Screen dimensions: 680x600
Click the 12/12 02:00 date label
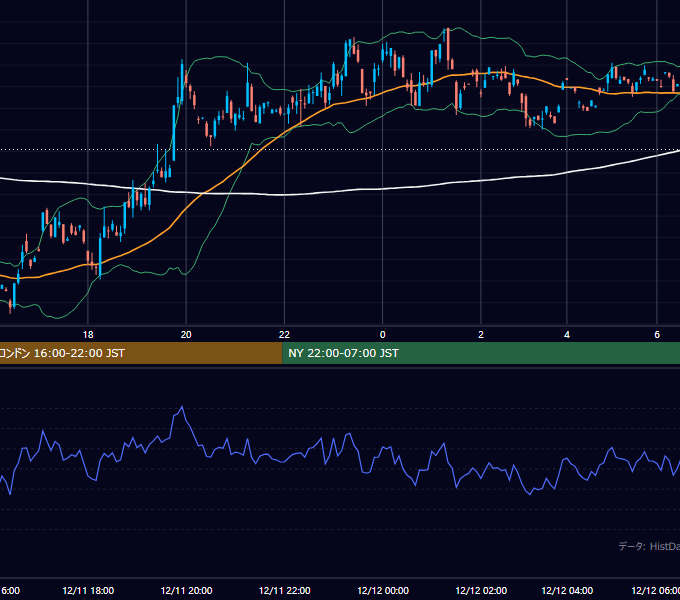[x=481, y=590]
